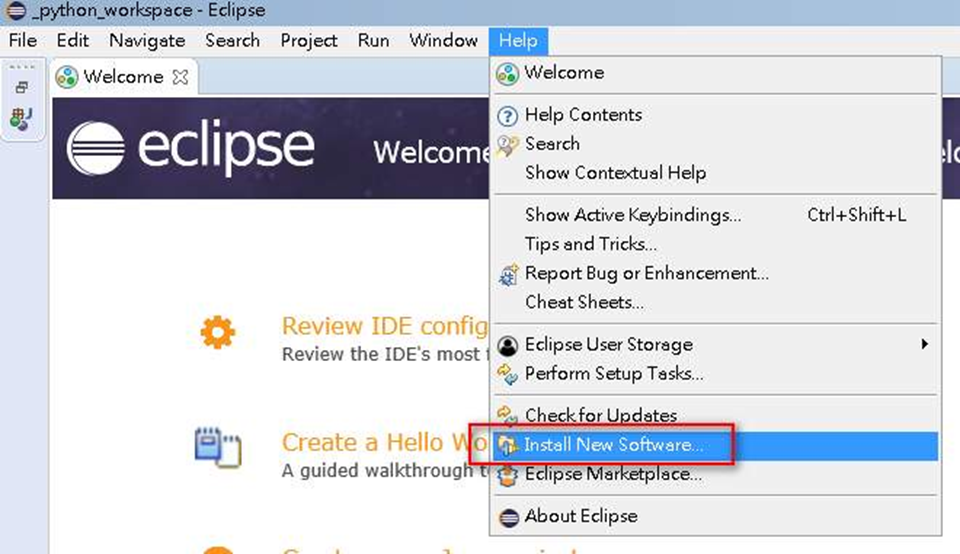Choose Tips and Tricks...
The height and width of the screenshot is (554, 960).
[715, 244]
